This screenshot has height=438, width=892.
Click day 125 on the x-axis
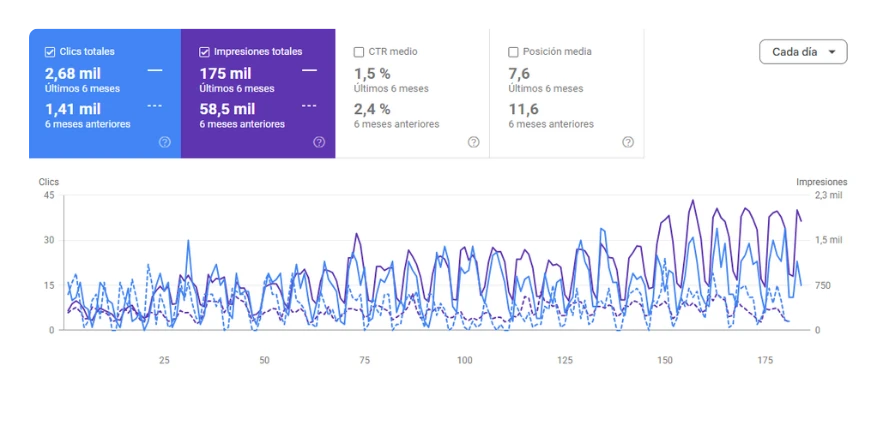(565, 360)
